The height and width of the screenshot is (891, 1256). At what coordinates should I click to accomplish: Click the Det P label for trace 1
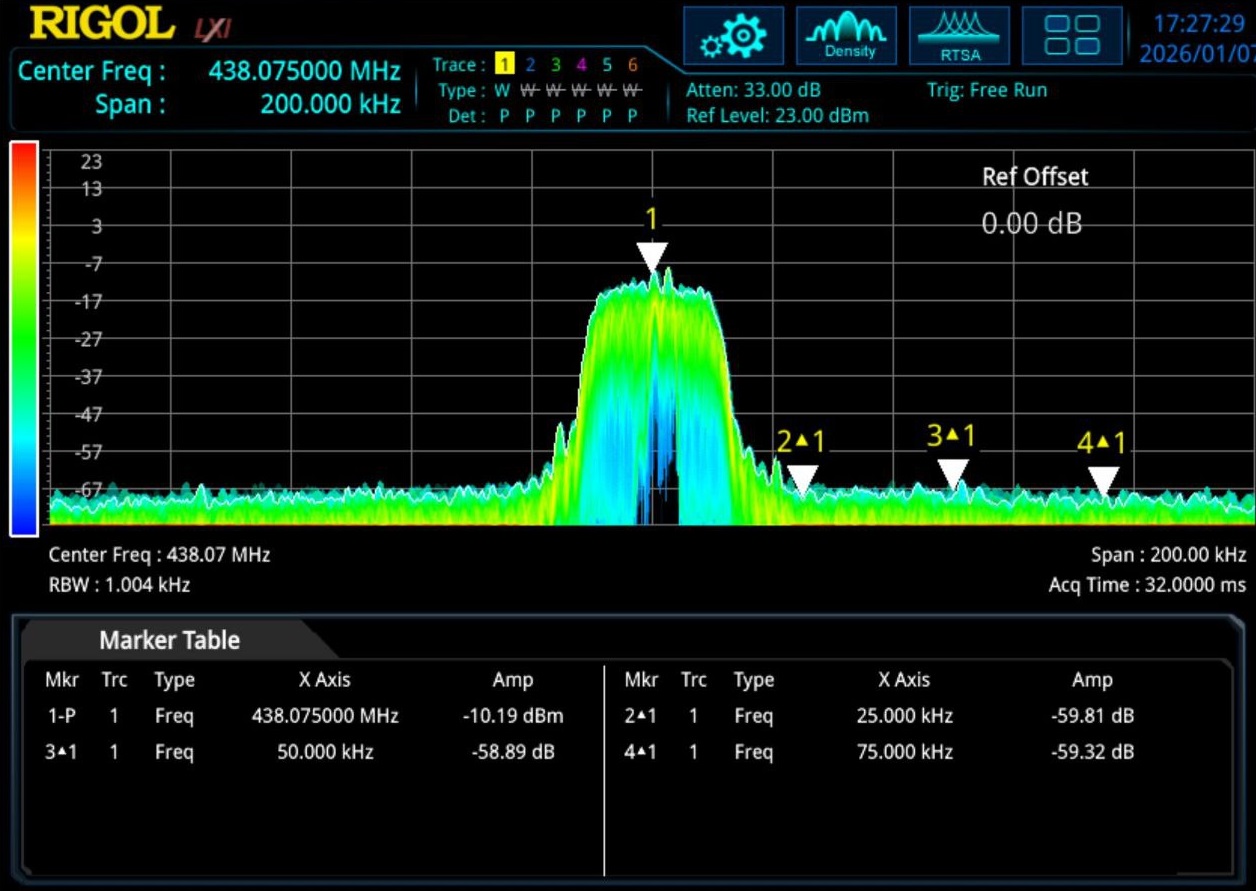504,116
